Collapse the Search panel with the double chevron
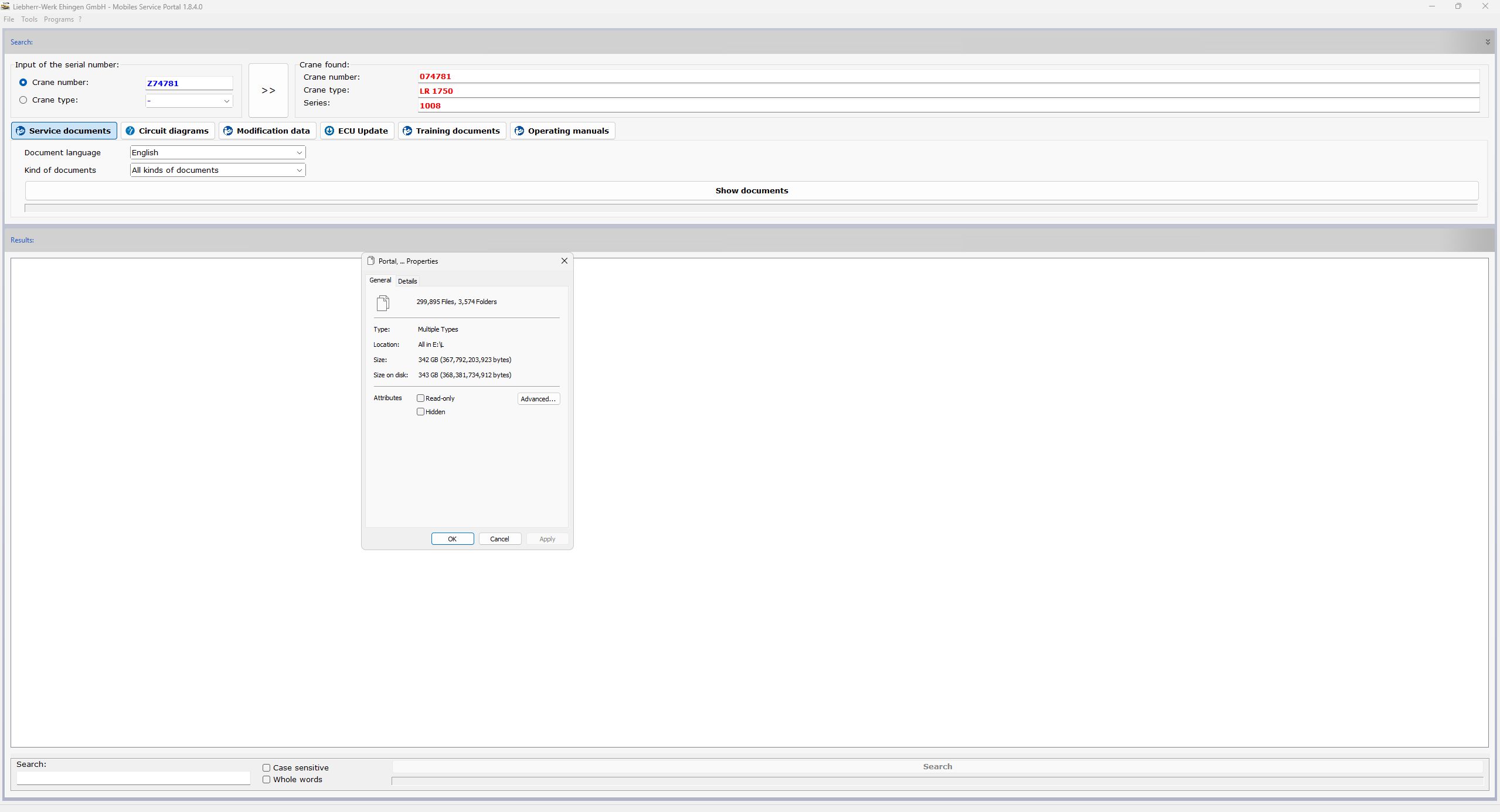 coord(1487,42)
